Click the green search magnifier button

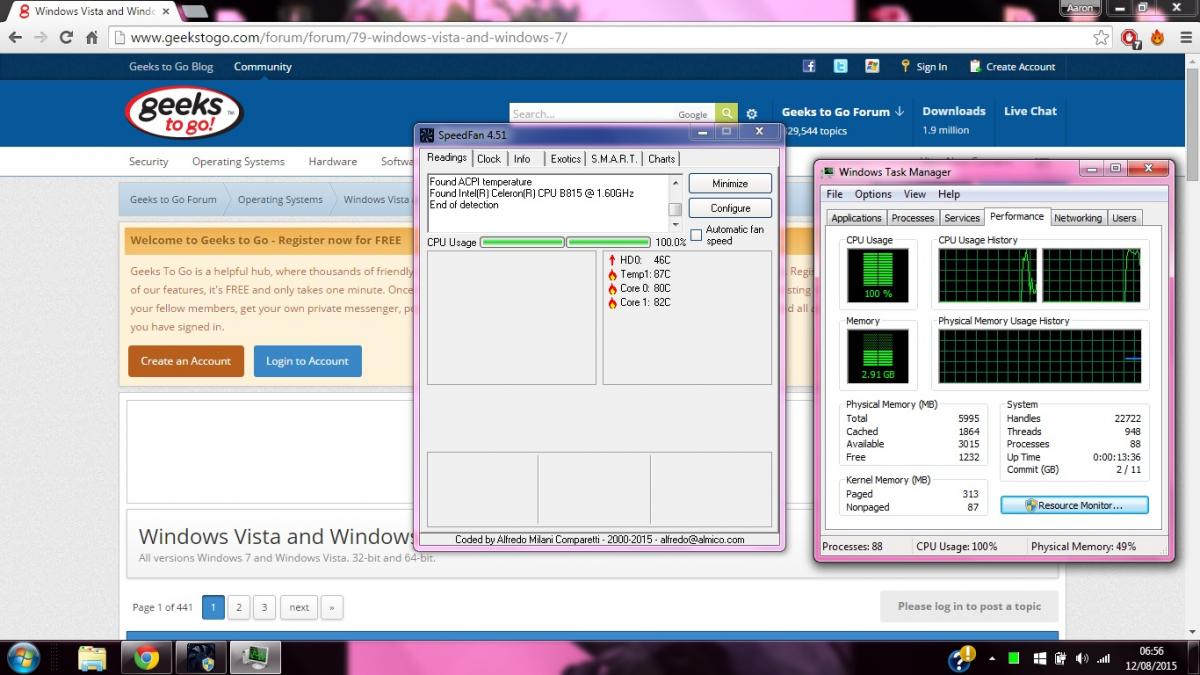click(727, 114)
